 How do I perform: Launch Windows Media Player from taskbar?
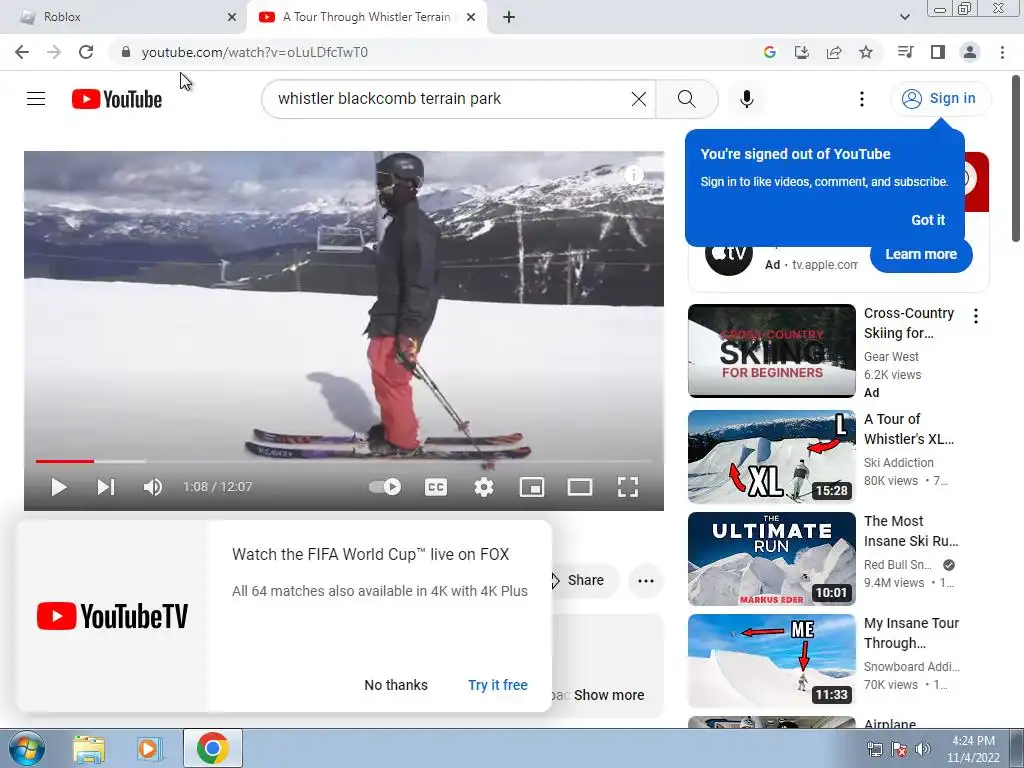[x=149, y=748]
